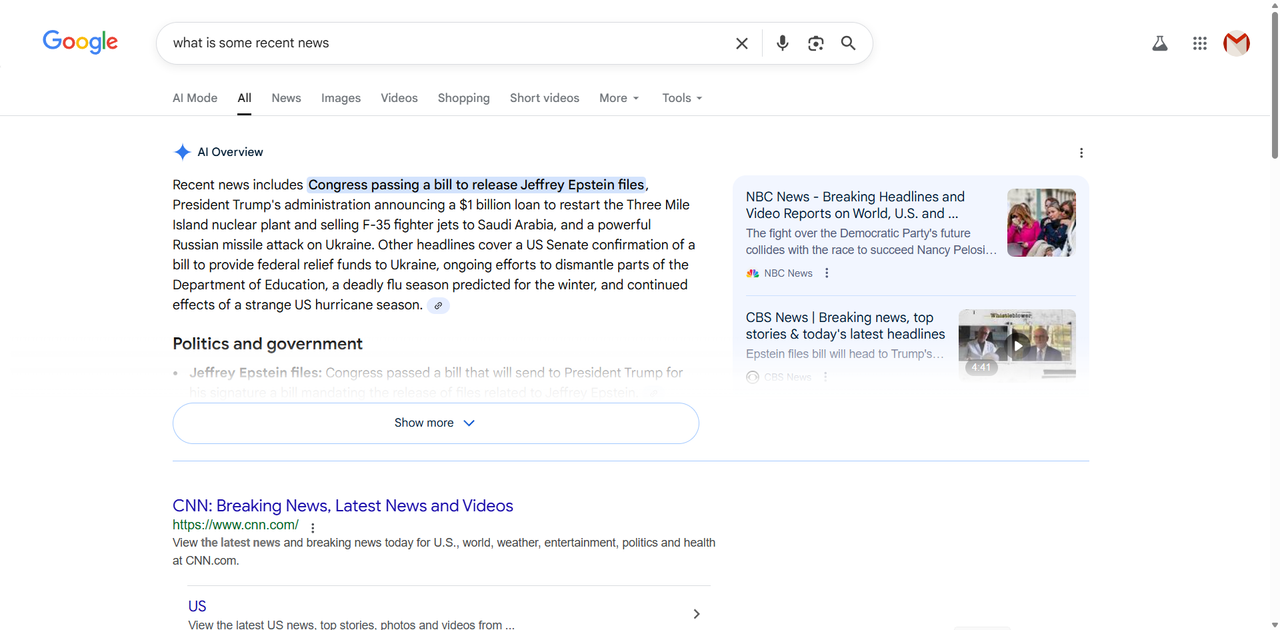Switch to the News tab
This screenshot has width=1280, height=630.
[x=286, y=98]
